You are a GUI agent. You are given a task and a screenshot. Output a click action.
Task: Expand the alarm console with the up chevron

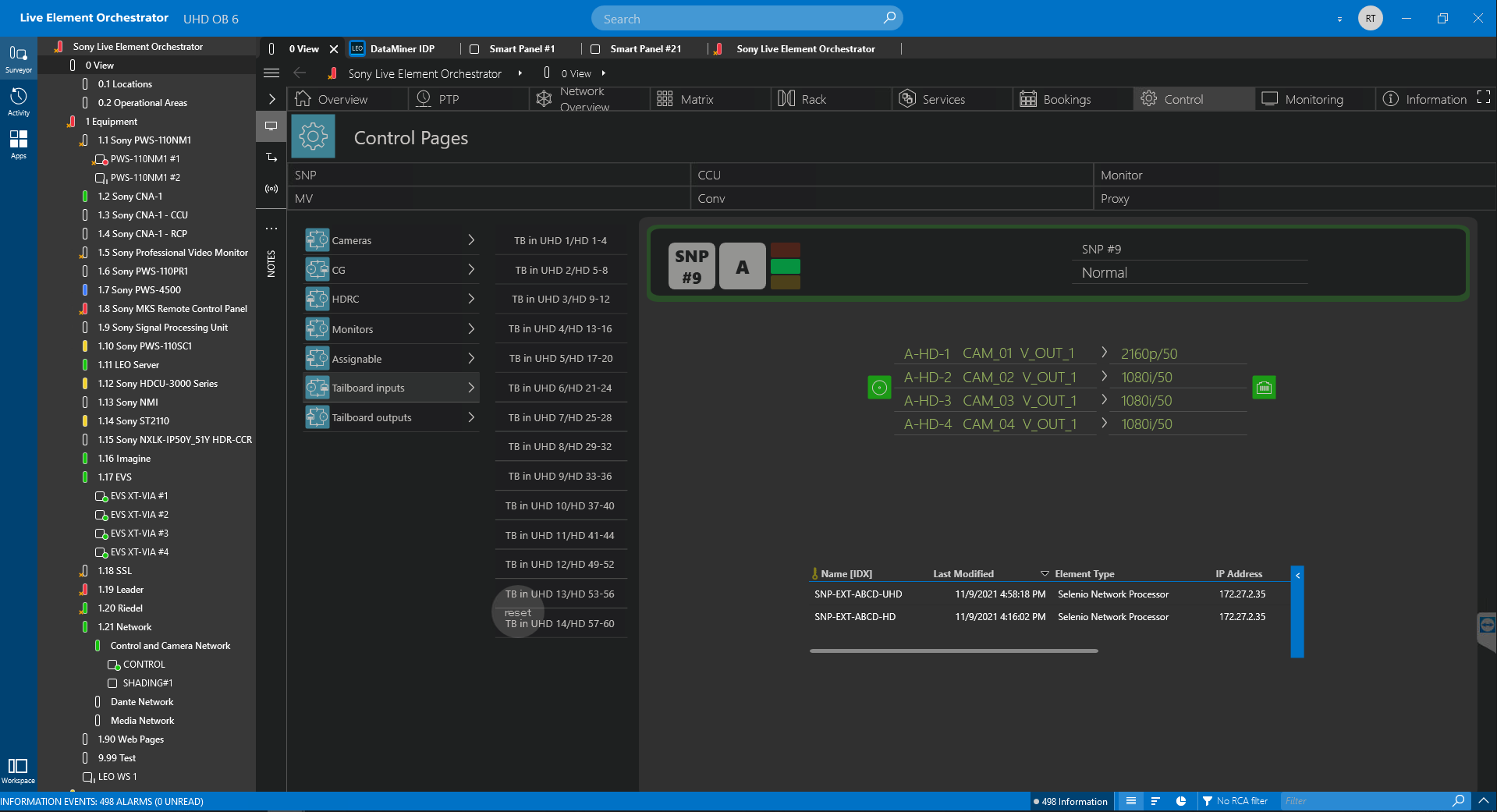[x=1484, y=801]
